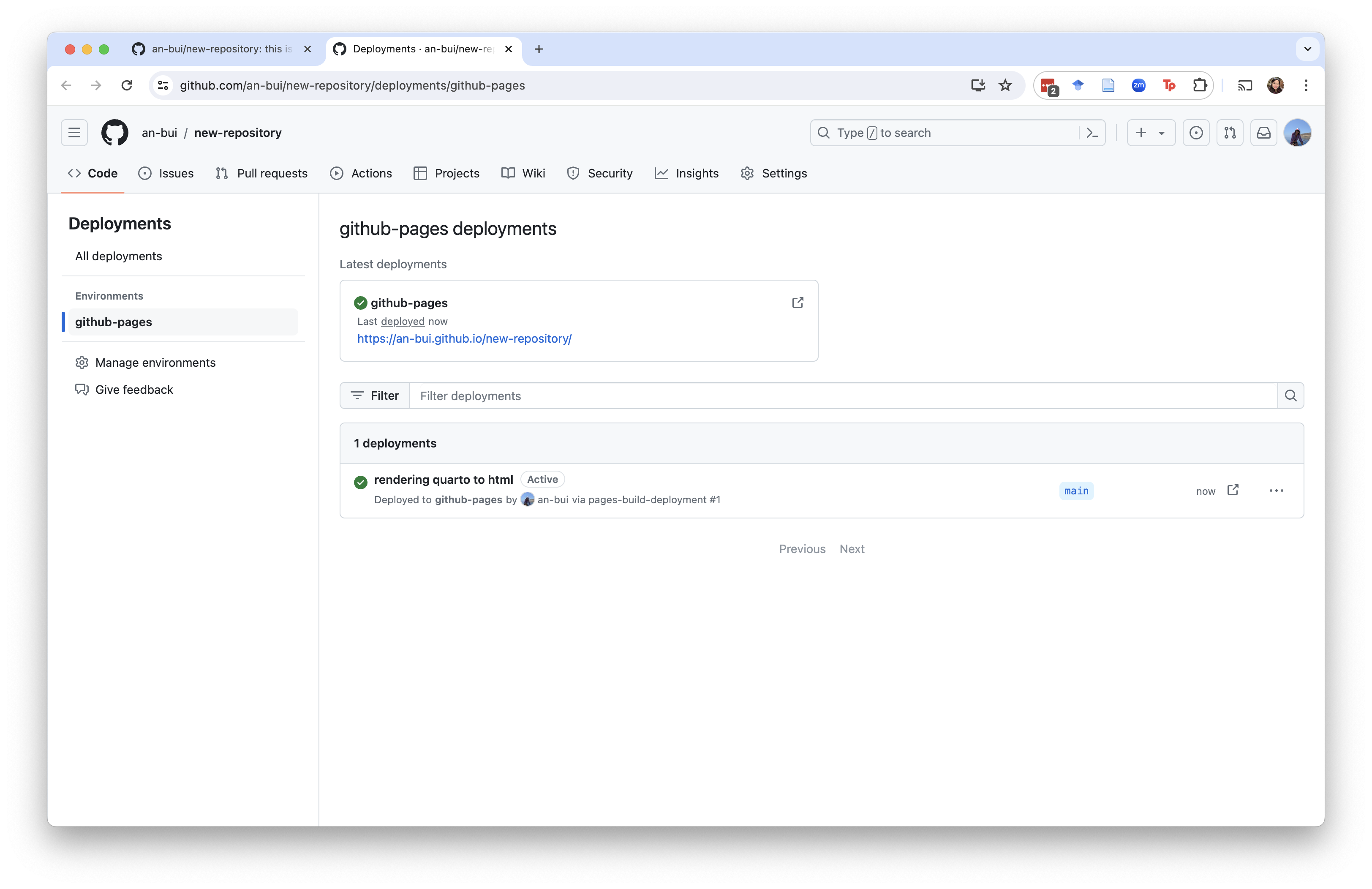
Task: Expand the Chrome tab search chevron
Action: [x=1307, y=49]
